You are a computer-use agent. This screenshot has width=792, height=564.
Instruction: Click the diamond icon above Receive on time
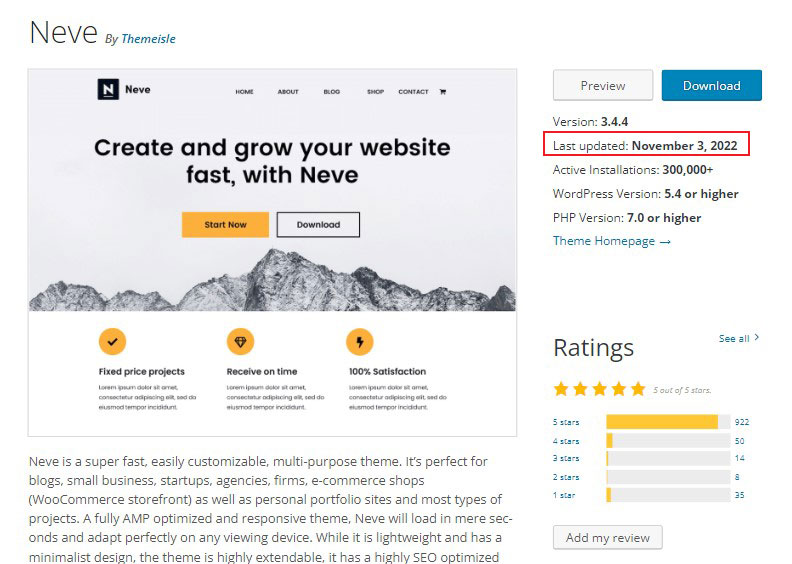[240, 342]
